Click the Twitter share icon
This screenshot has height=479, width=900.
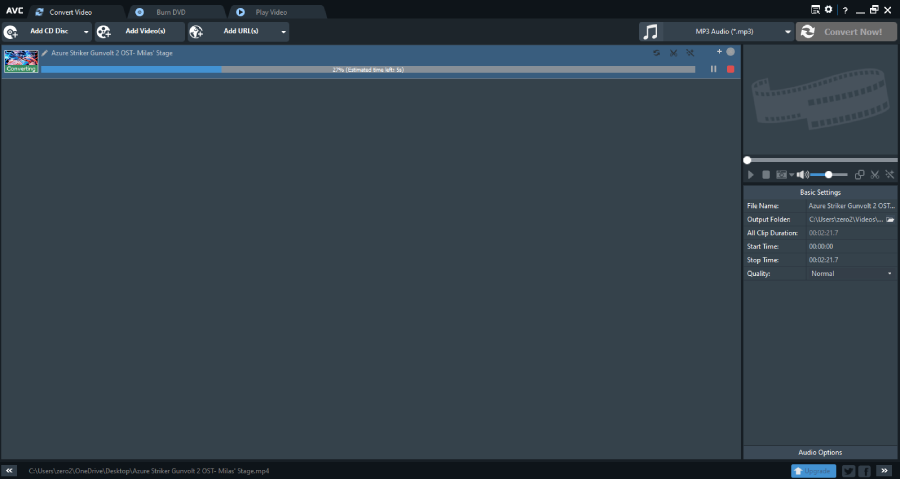848,471
